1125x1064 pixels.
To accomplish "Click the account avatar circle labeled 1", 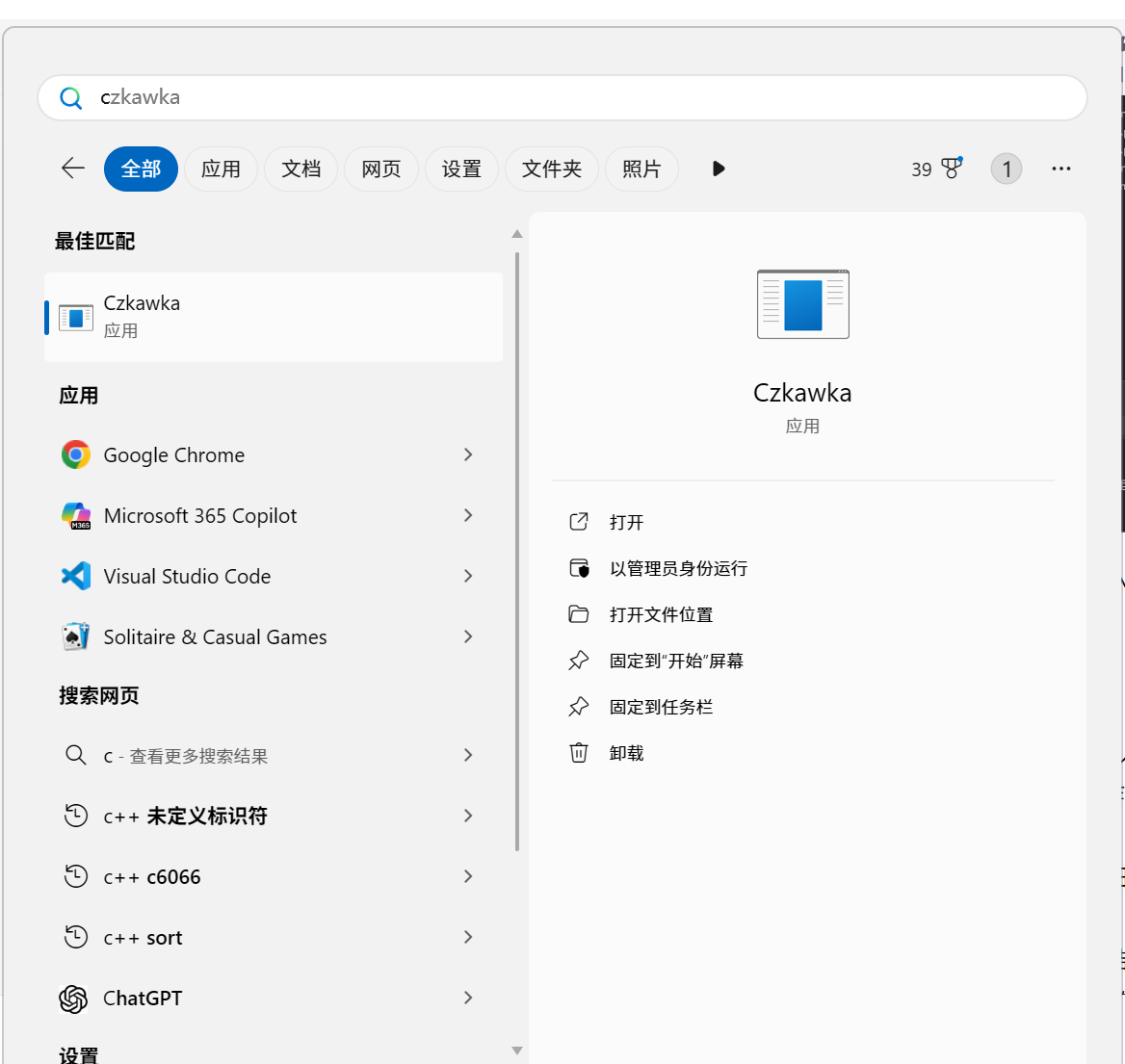I will [x=1006, y=169].
